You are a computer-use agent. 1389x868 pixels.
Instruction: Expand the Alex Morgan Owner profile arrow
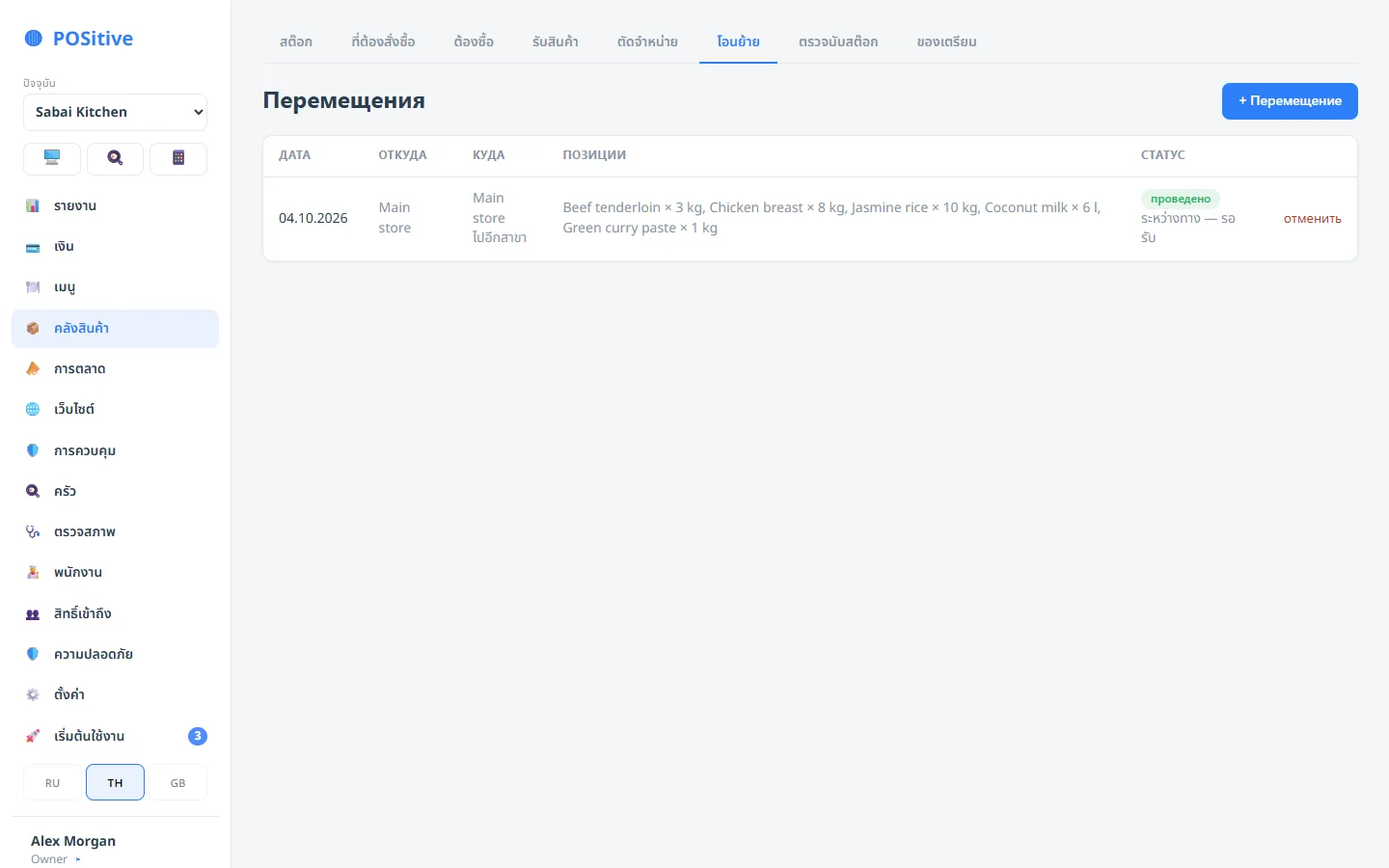coord(78,859)
